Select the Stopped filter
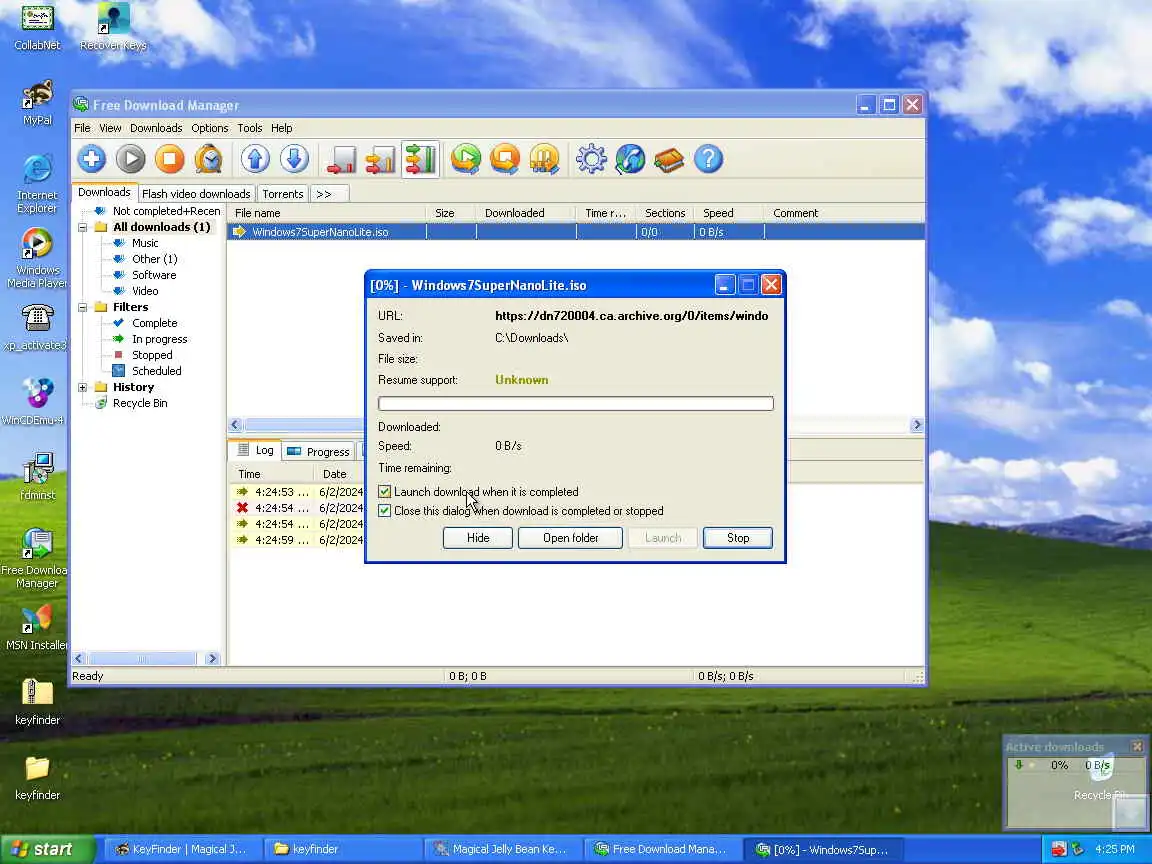This screenshot has height=864, width=1152. click(152, 355)
